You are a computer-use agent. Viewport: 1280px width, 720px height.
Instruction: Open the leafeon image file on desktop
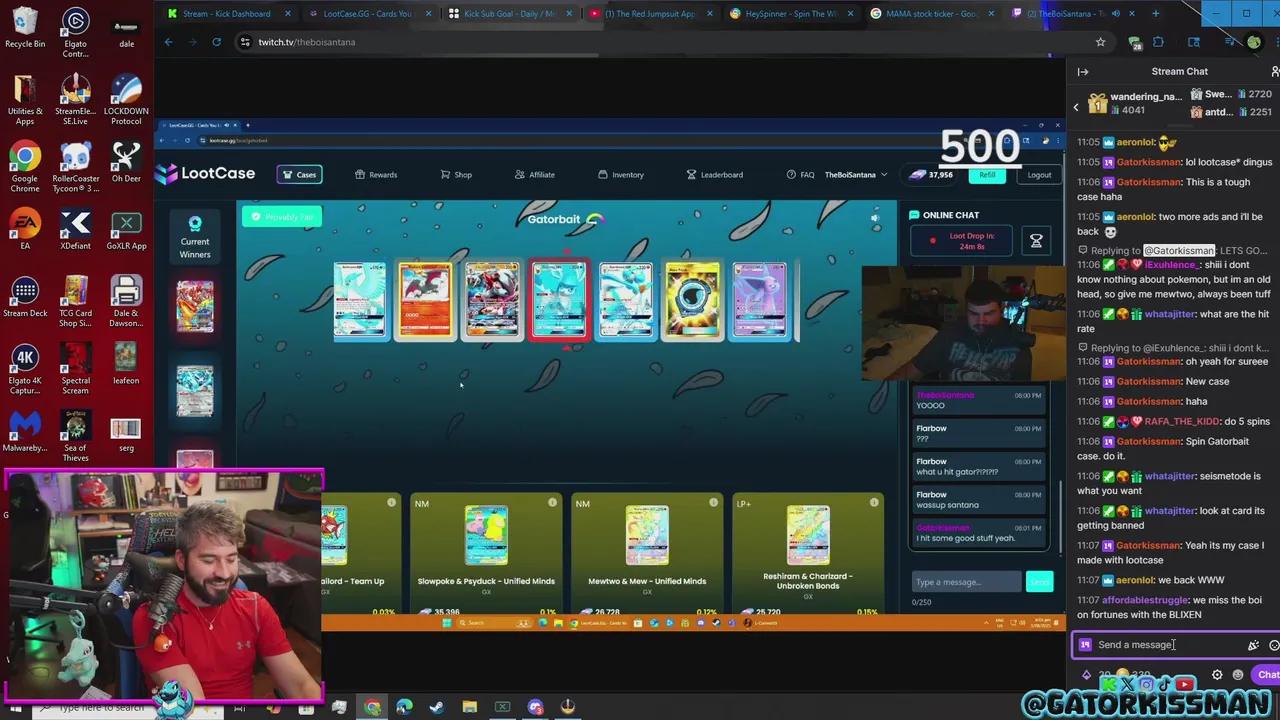click(x=126, y=365)
